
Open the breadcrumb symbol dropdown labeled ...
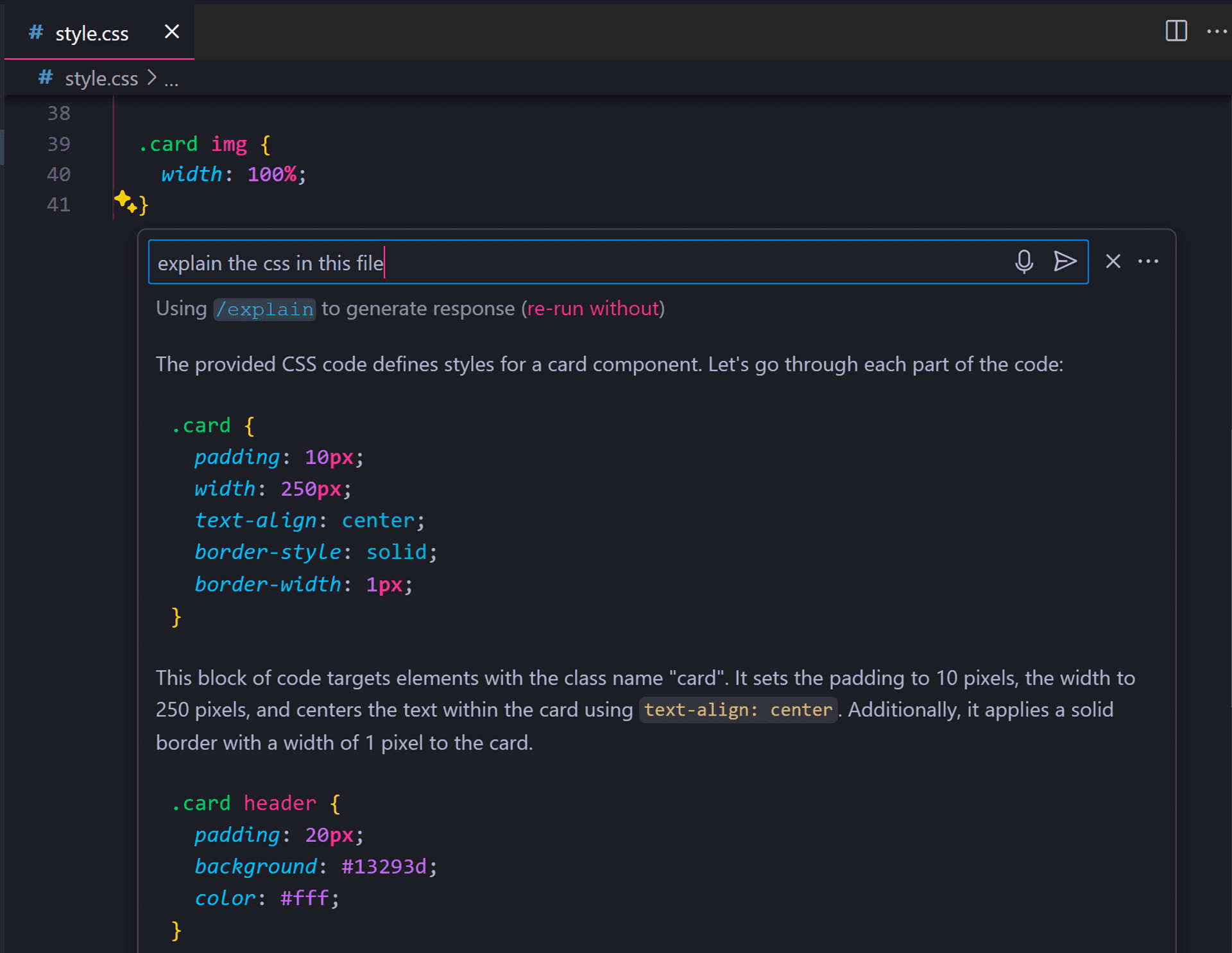[171, 80]
